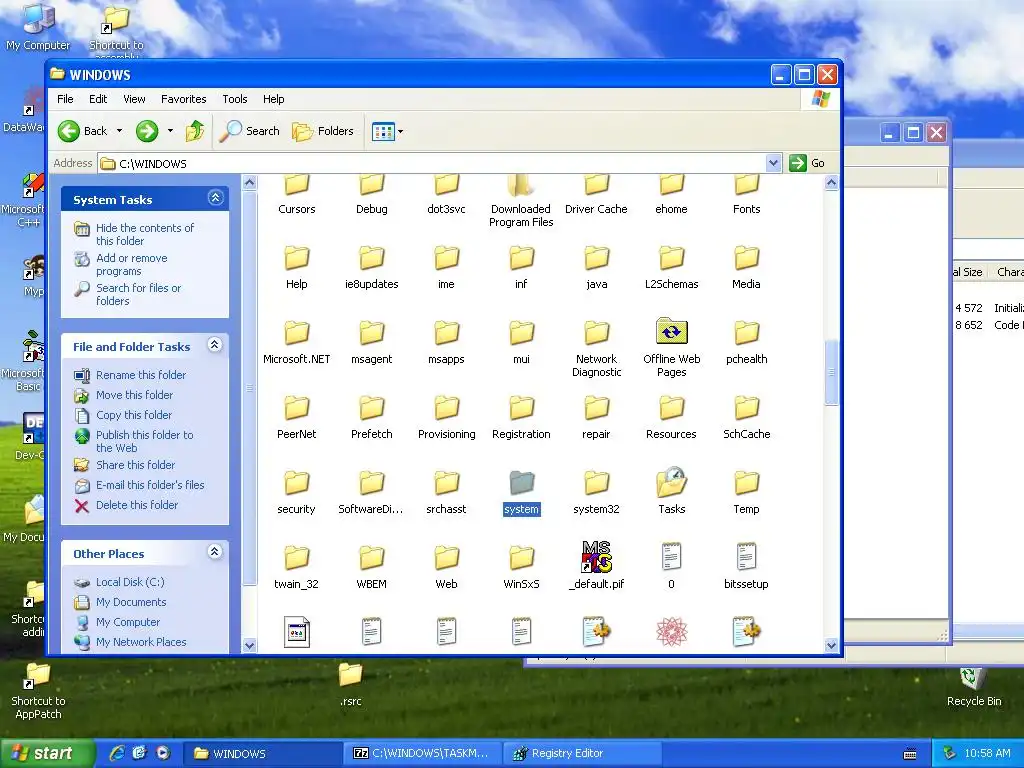Viewport: 1024px width, 768px height.
Task: Collapse the Other Places panel
Action: pyautogui.click(x=215, y=552)
